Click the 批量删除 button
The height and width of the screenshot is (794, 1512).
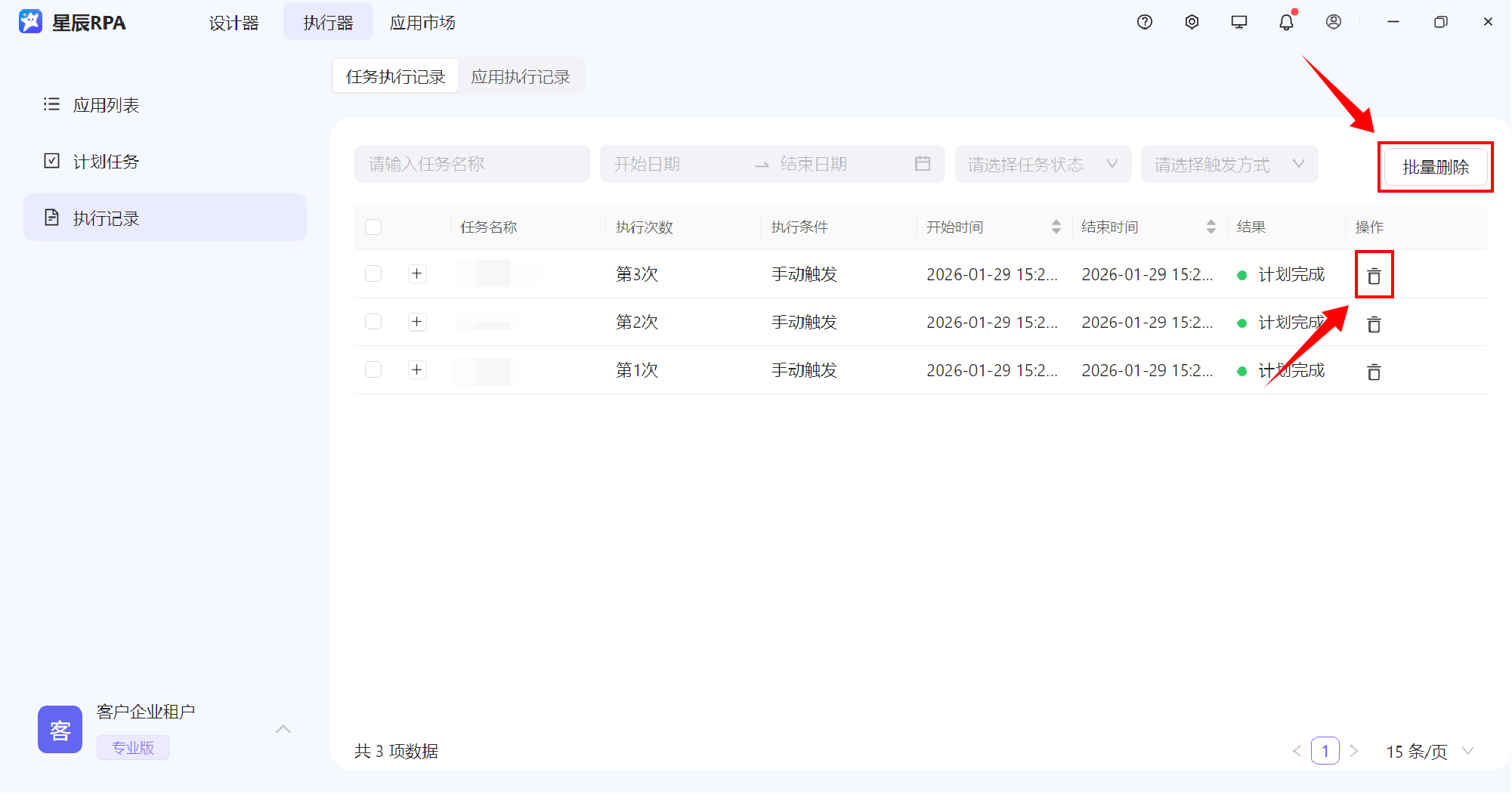[x=1435, y=167]
